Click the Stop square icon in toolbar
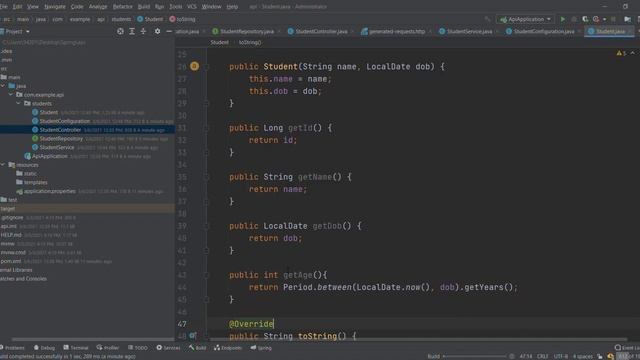This screenshot has width=640, height=360. pos(613,19)
